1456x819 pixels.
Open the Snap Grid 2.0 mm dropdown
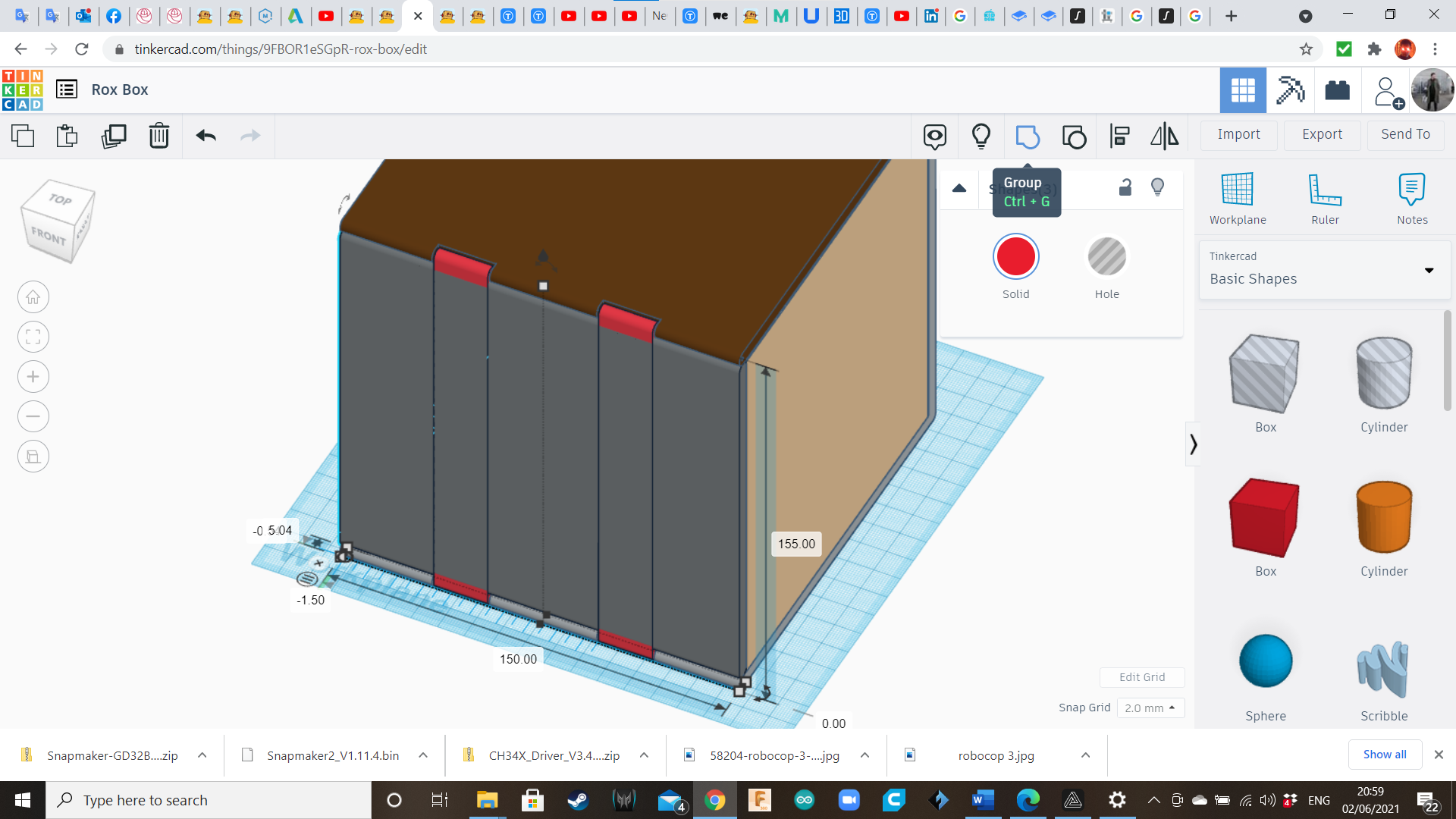coord(1150,708)
